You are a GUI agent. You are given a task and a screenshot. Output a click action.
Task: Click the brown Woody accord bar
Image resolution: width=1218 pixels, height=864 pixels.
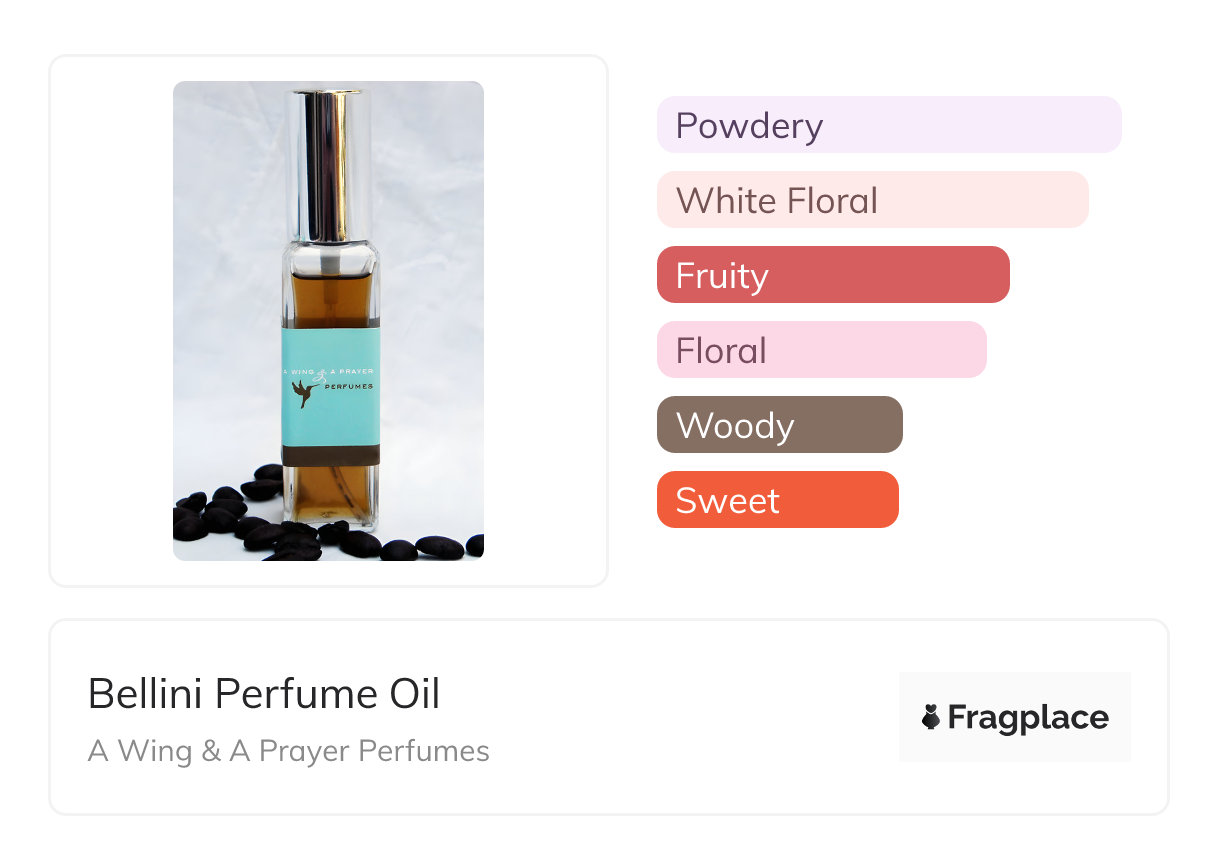[779, 425]
